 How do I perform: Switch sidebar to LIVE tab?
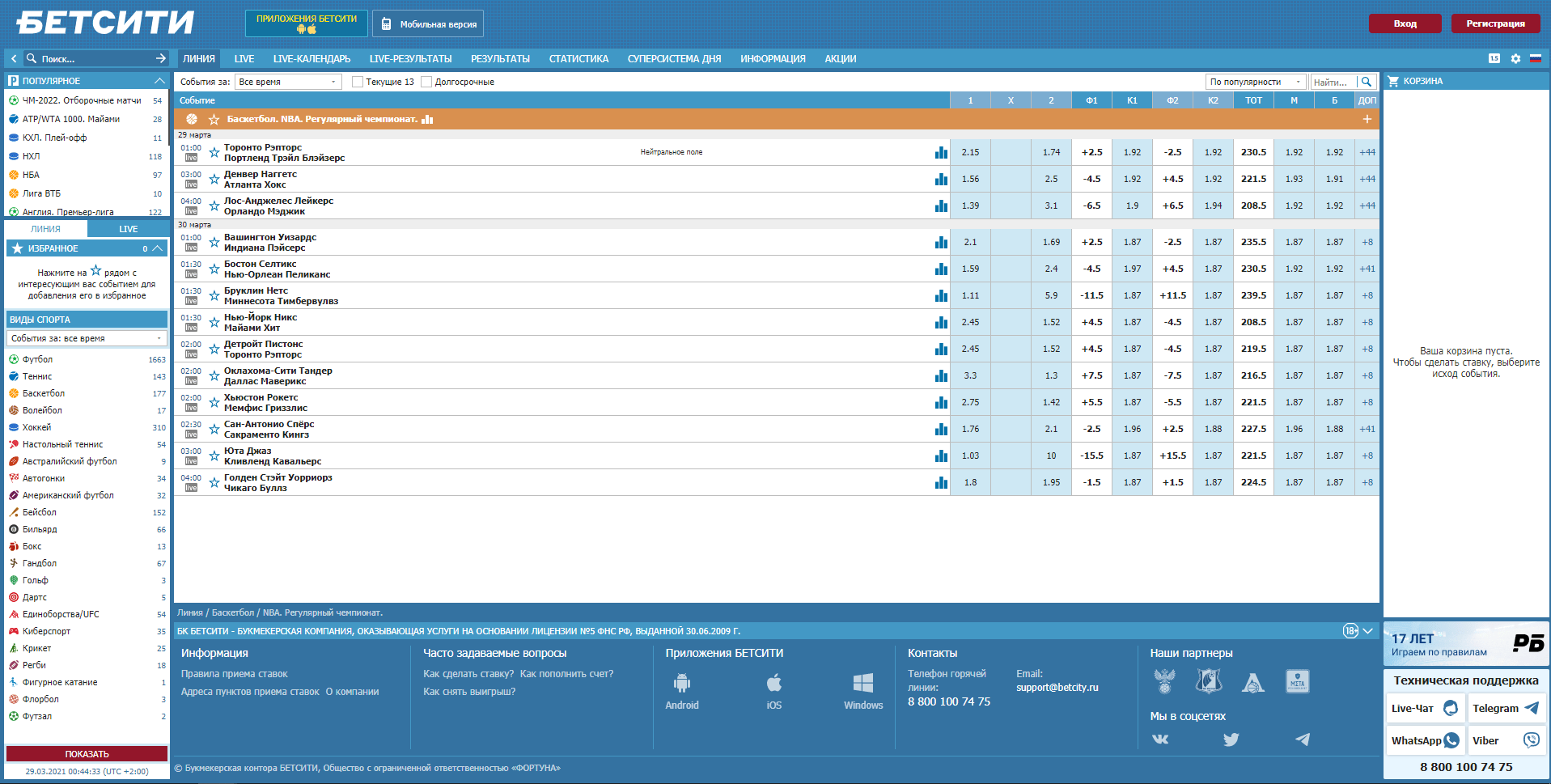pyautogui.click(x=128, y=229)
